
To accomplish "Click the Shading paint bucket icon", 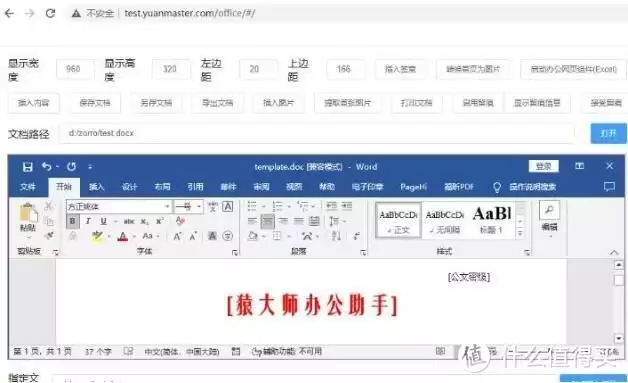I will [253, 236].
